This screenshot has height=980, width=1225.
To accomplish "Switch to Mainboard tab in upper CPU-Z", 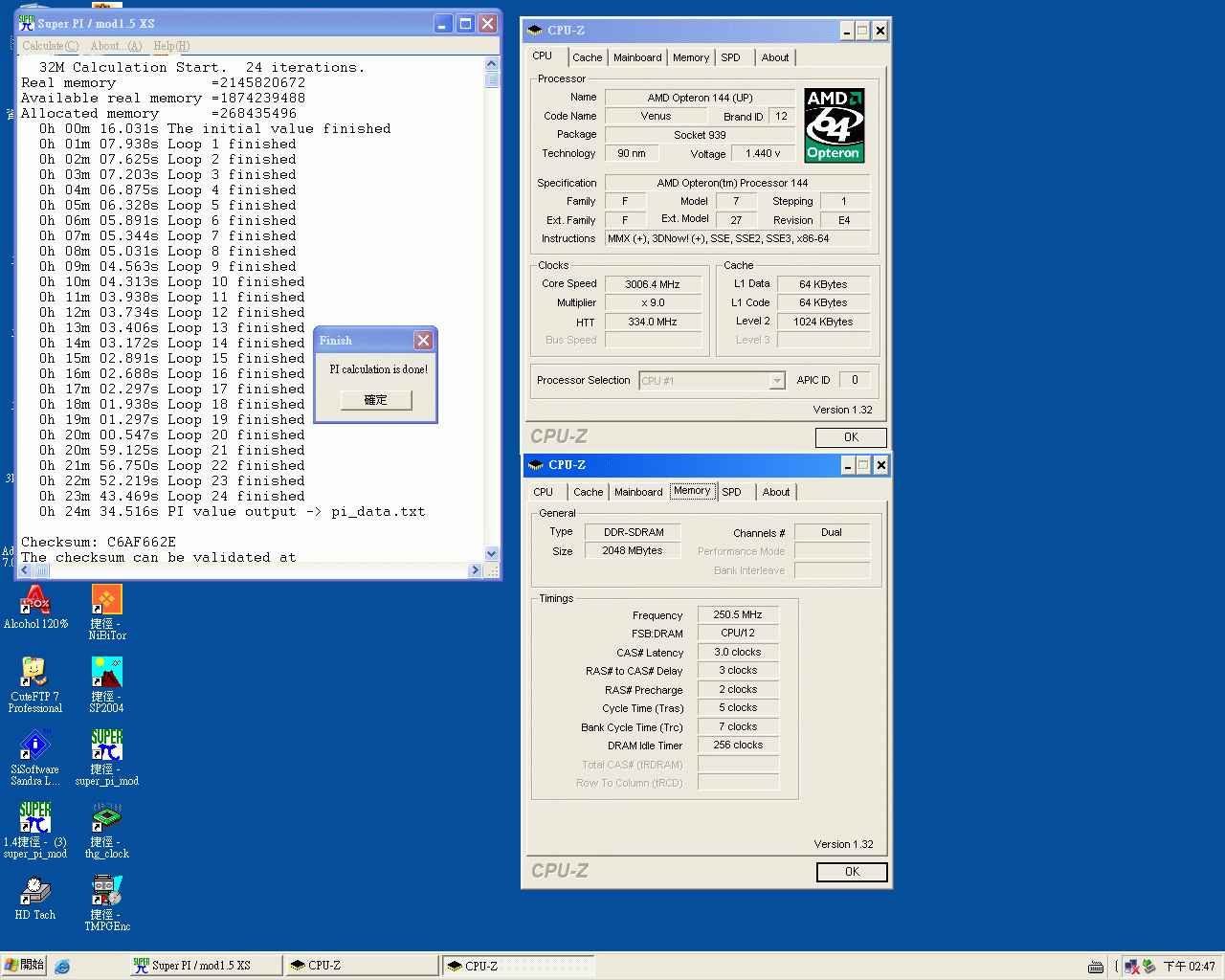I will click(x=637, y=57).
